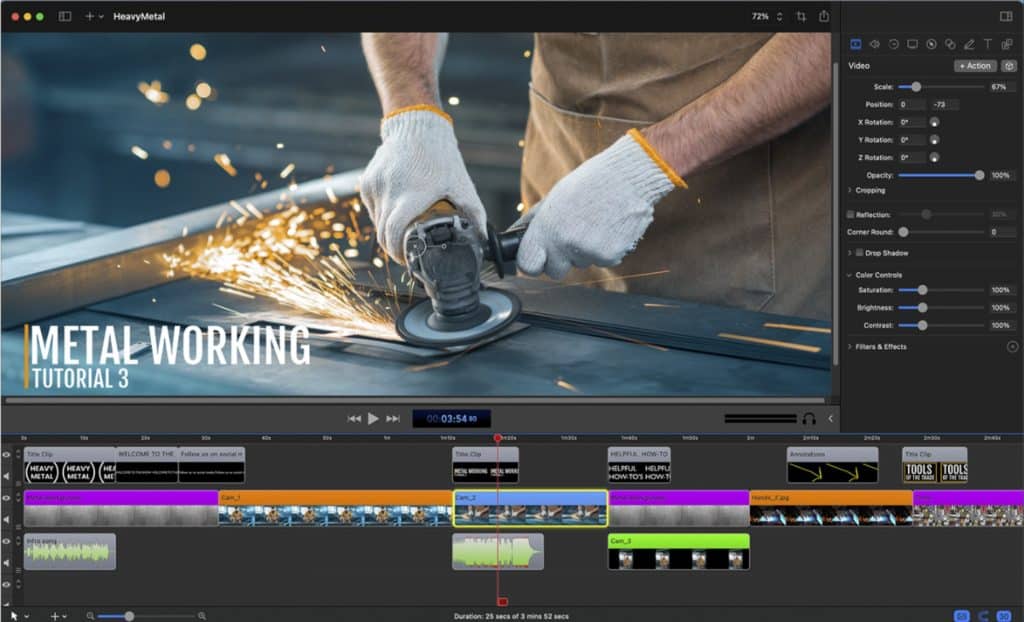Select the TOOLS OF THE TRADE title clip
1024x622 pixels.
(x=935, y=465)
